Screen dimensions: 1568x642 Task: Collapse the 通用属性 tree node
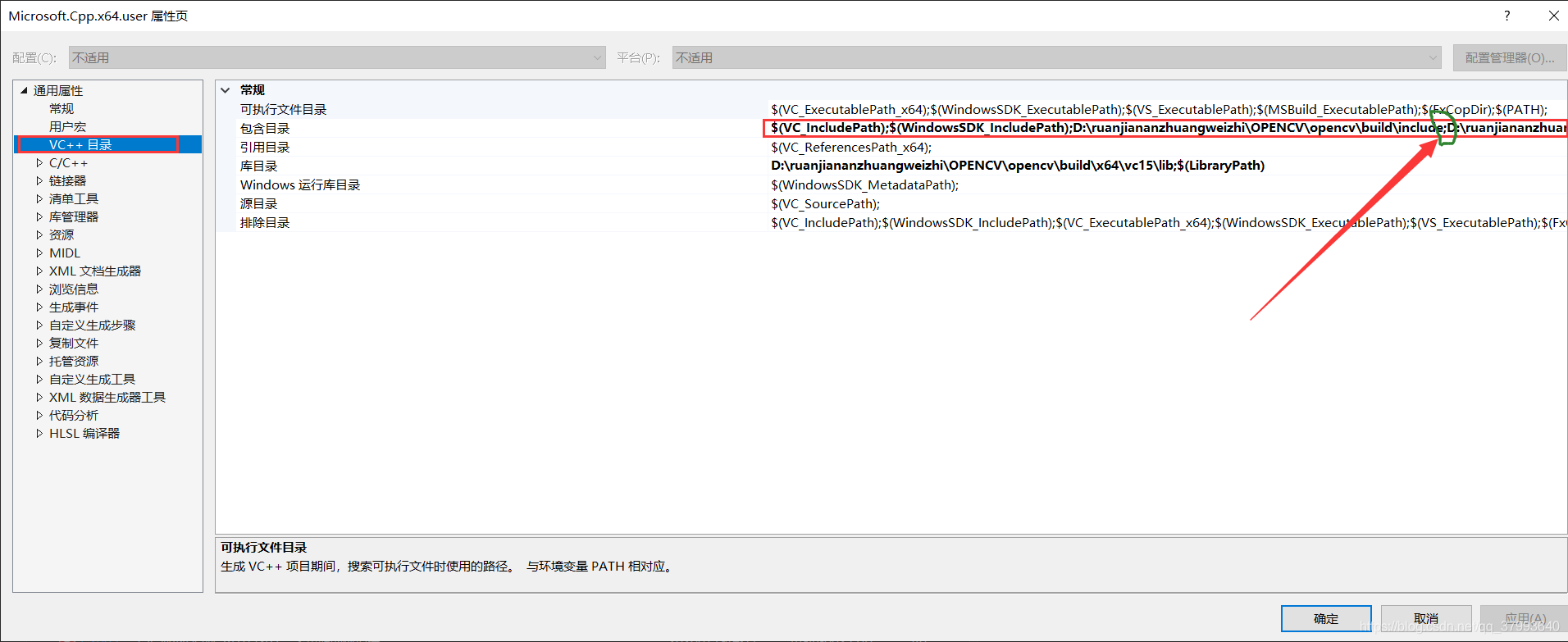[24, 90]
